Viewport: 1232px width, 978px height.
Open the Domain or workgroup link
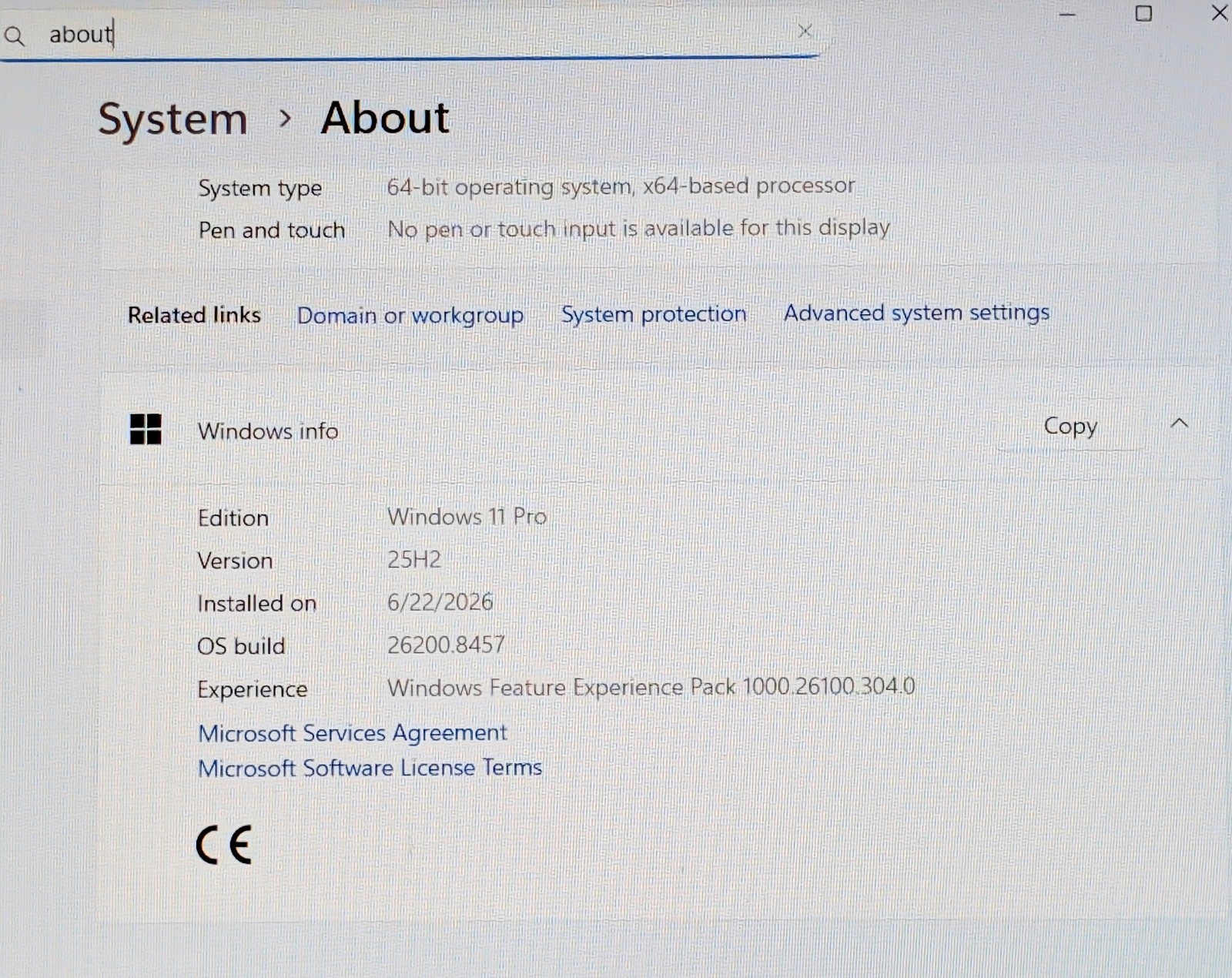tap(410, 316)
